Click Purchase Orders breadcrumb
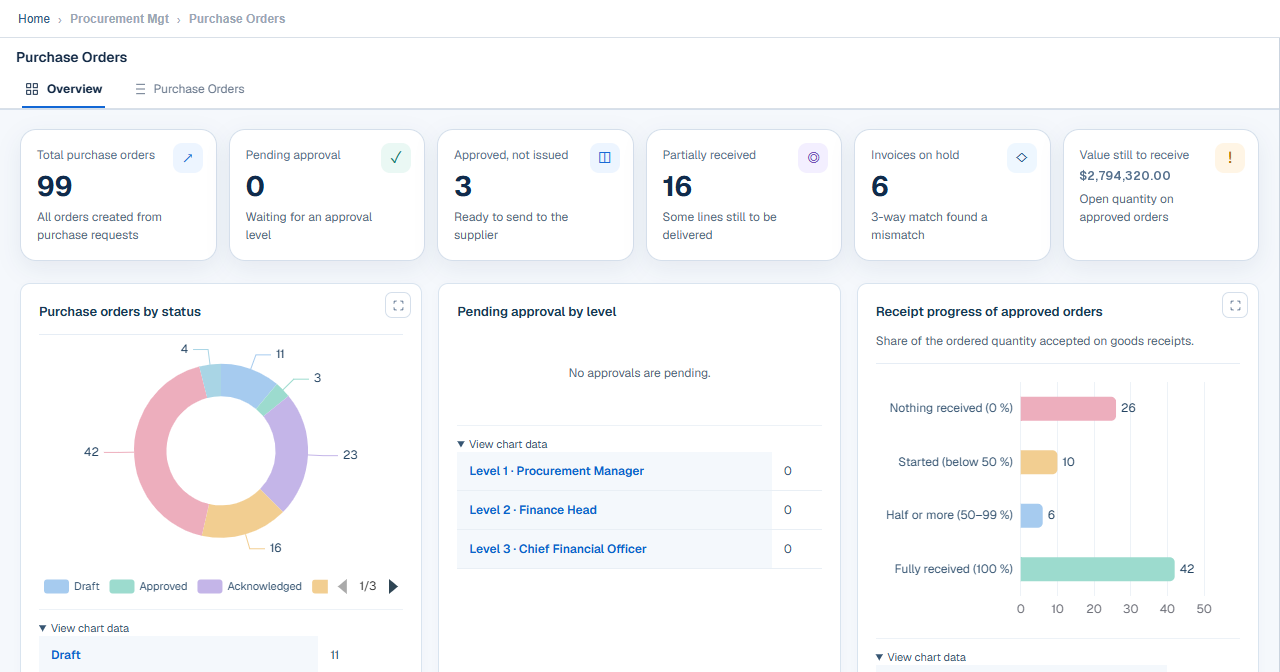This screenshot has width=1280, height=672. (x=237, y=19)
